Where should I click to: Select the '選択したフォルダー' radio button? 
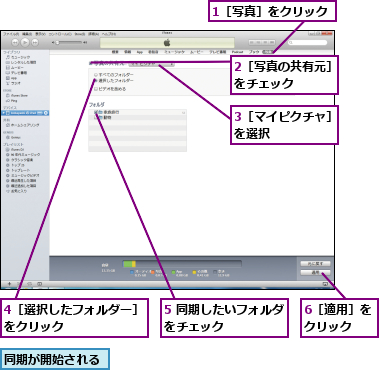(96, 81)
